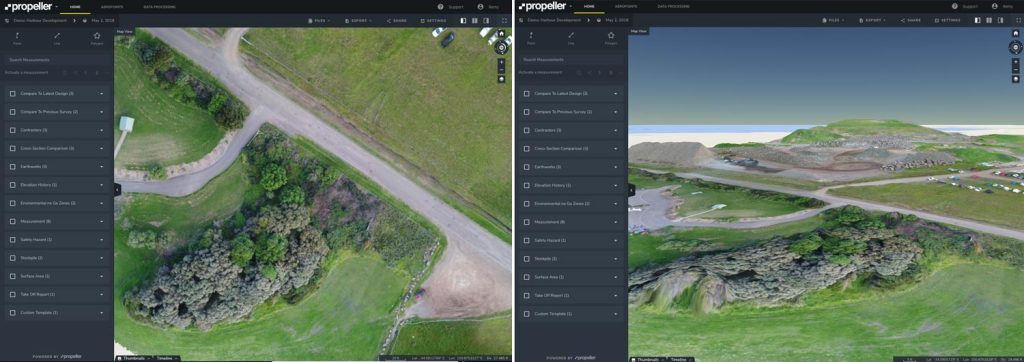
Task: Expand Take Off Report group in left window
Action: [x=102, y=295]
